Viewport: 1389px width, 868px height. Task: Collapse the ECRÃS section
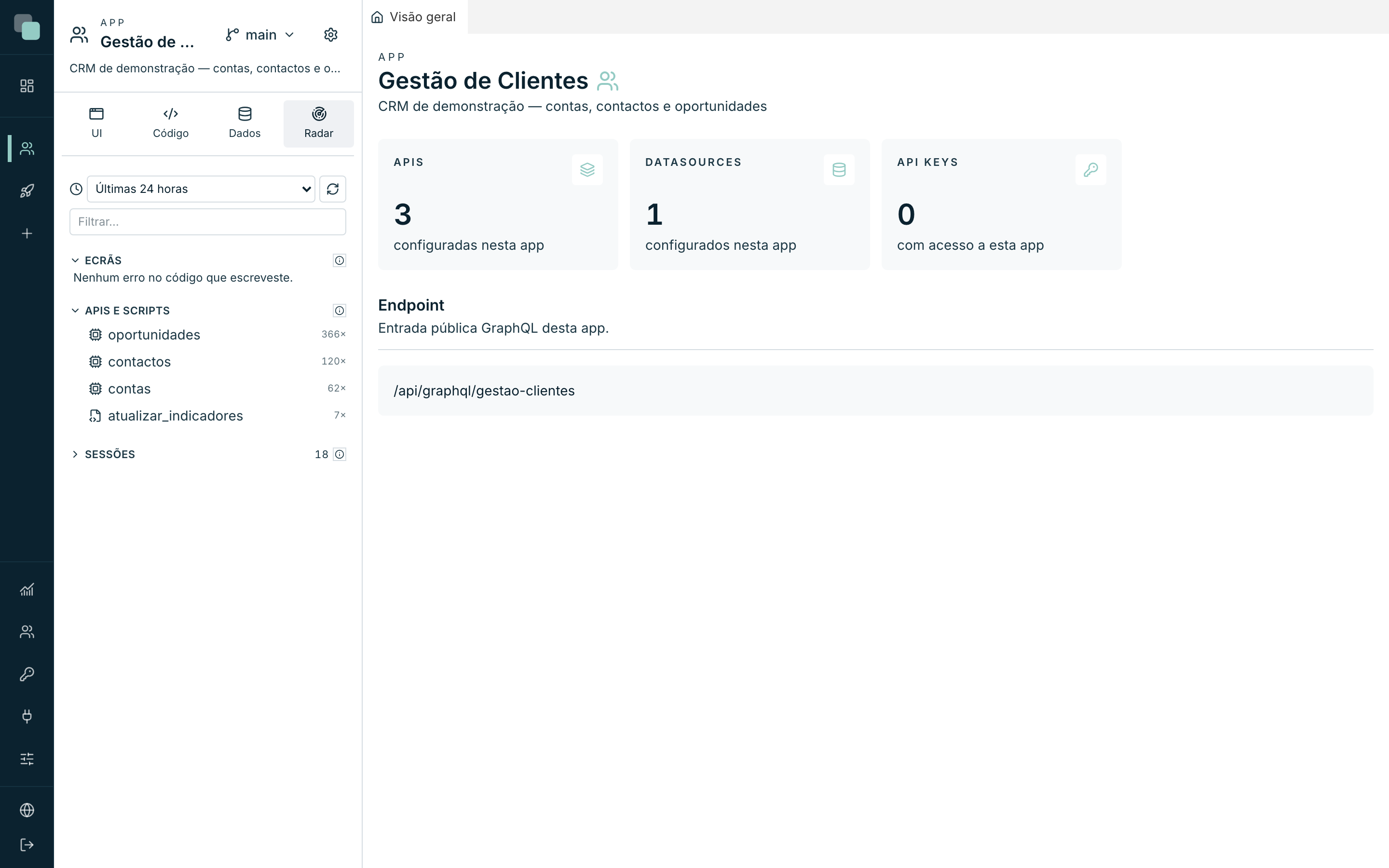75,260
